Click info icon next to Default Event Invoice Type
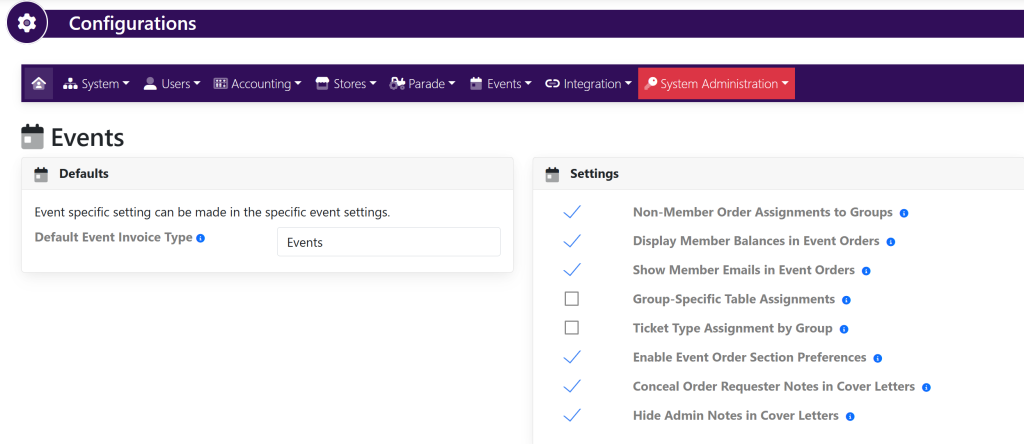The width and height of the screenshot is (1024, 444). tap(201, 239)
